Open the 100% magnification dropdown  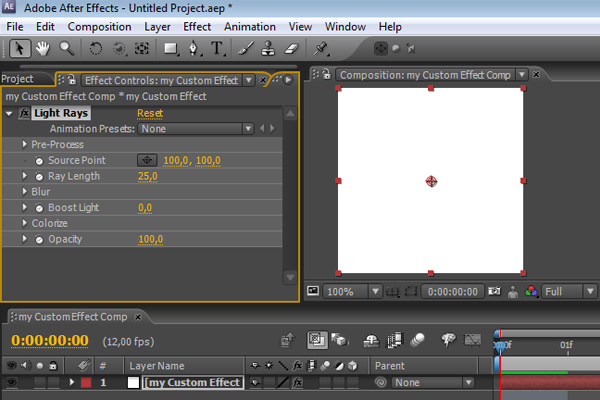coord(352,292)
